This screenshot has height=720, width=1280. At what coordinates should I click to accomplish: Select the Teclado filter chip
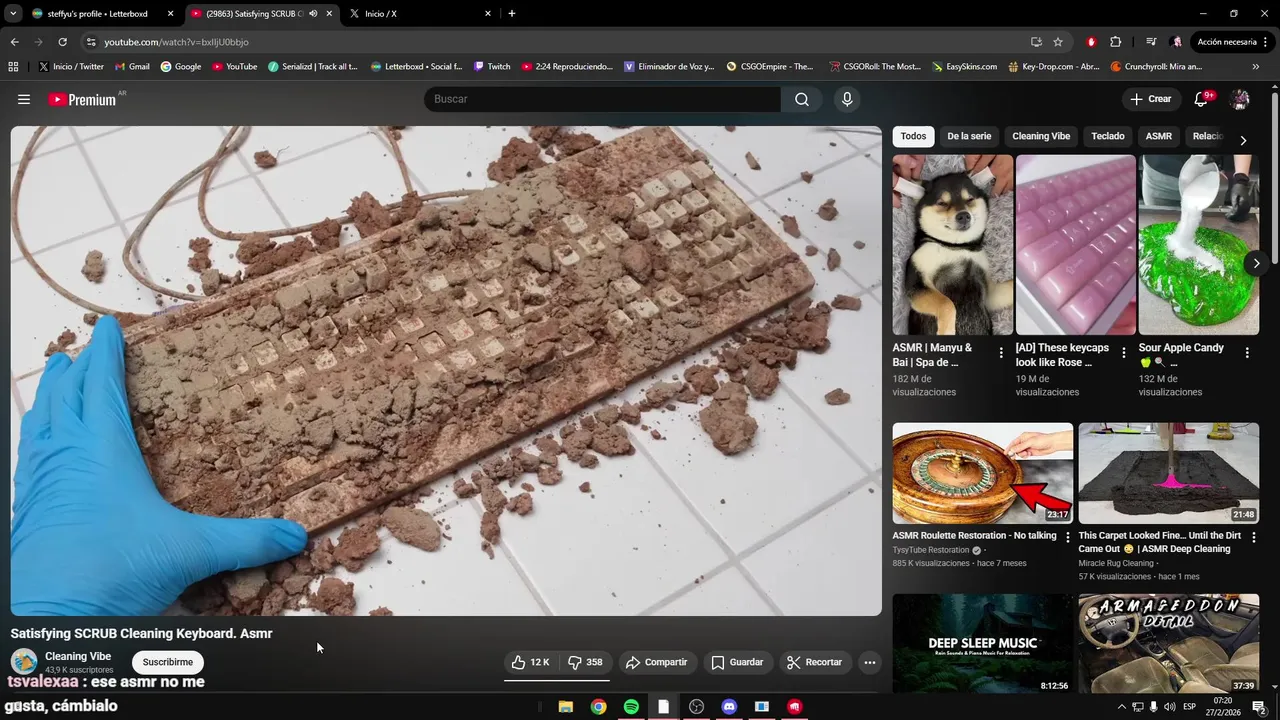click(1108, 136)
